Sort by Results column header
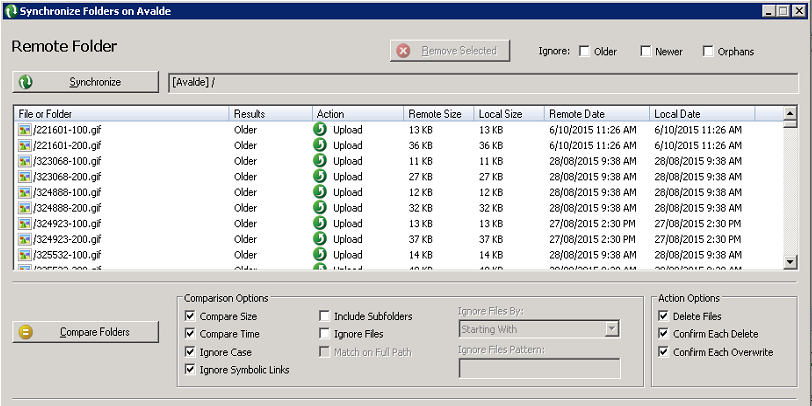This screenshot has height=406, width=812. (271, 114)
